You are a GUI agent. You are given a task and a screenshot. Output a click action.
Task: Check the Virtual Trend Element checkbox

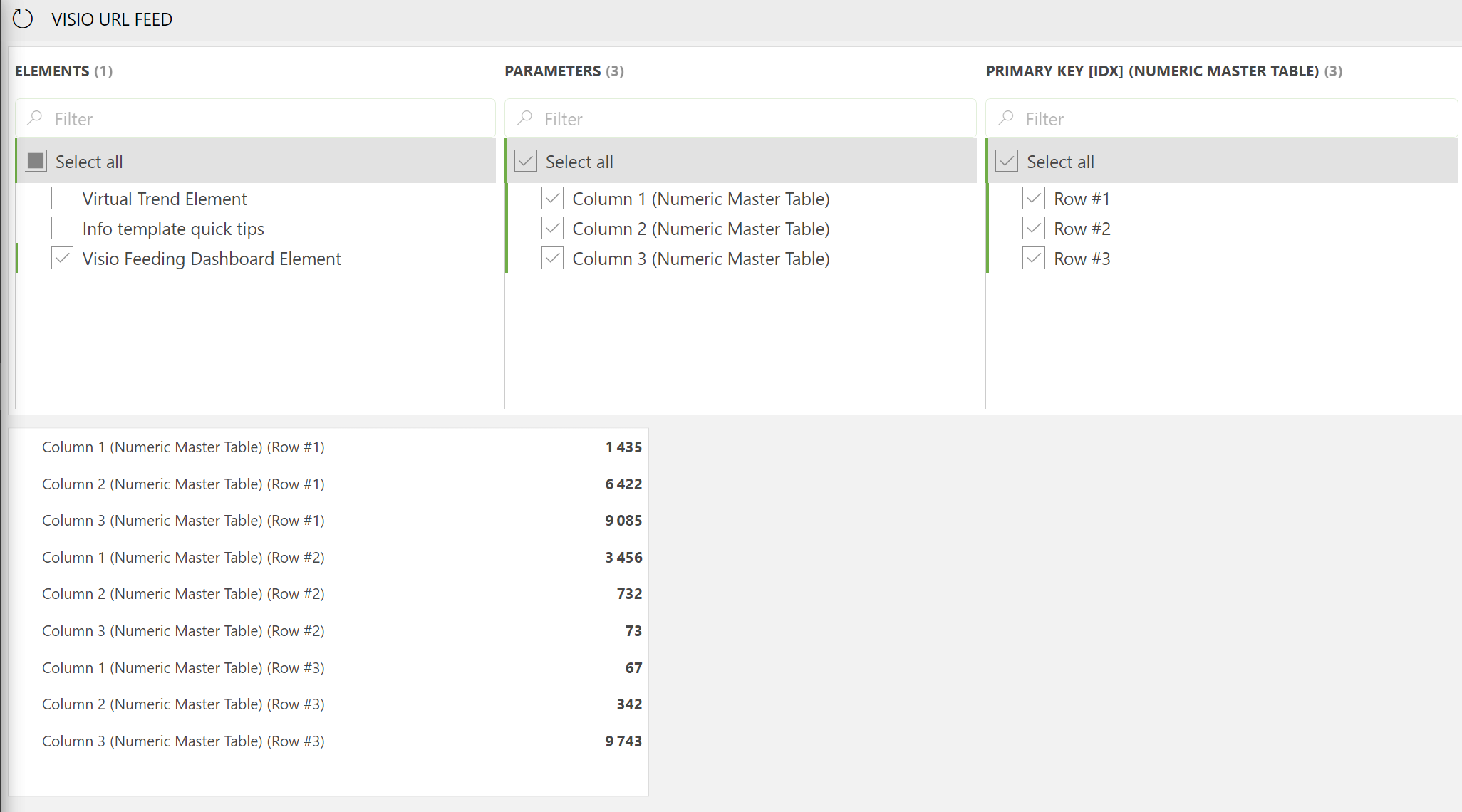tap(63, 198)
